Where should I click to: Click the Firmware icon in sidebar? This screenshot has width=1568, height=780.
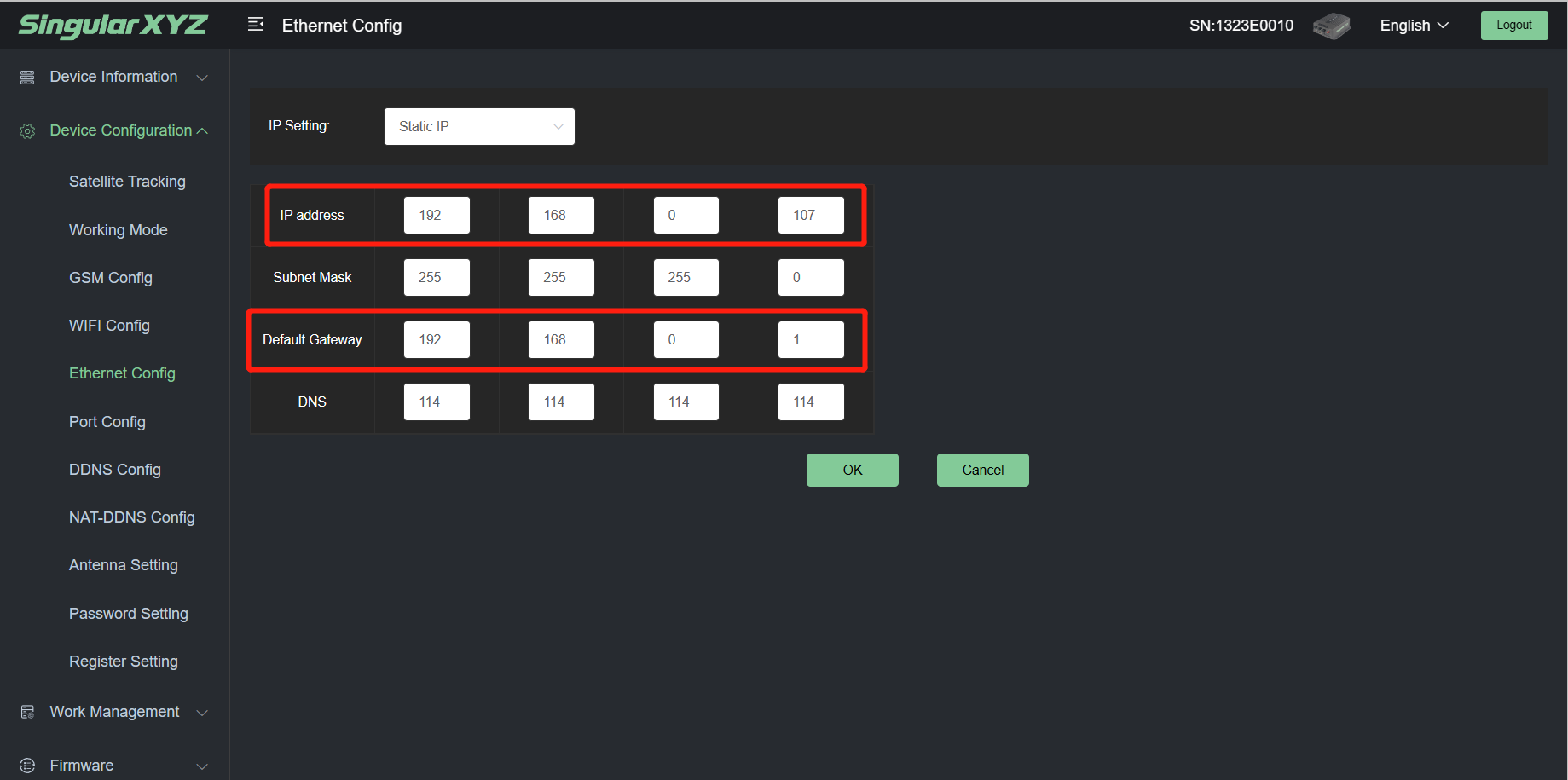tap(27, 766)
